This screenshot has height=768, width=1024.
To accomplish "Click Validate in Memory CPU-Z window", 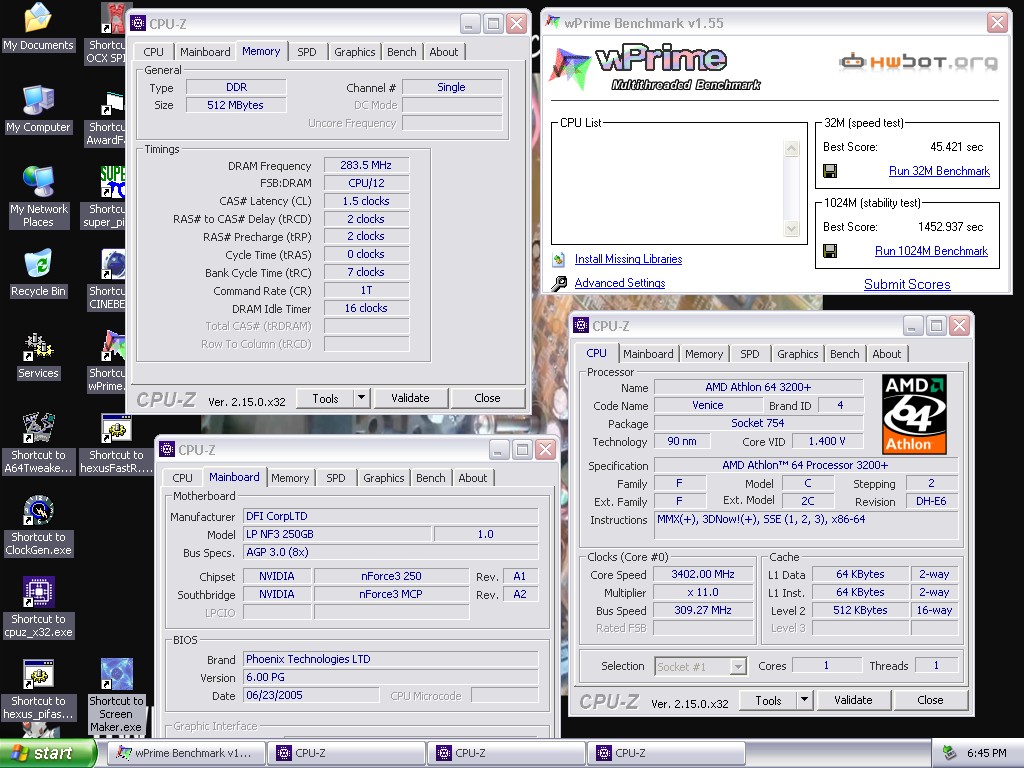I will pos(410,398).
